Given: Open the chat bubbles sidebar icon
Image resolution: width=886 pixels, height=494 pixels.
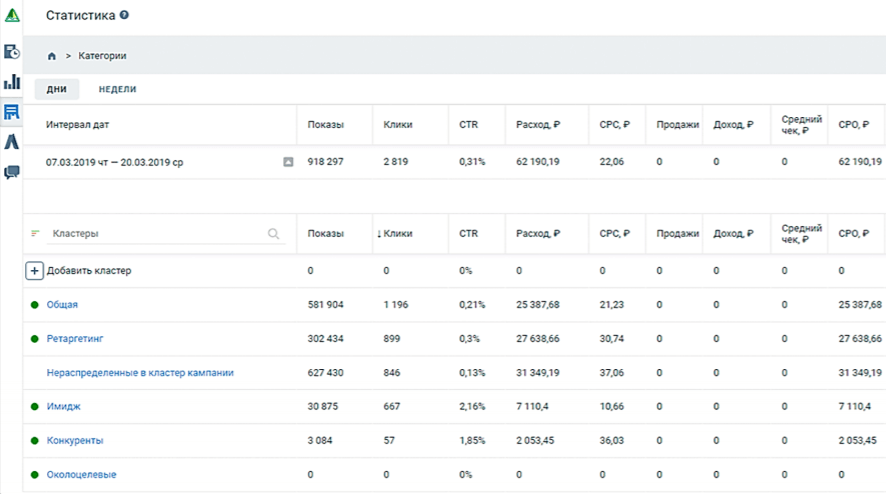Looking at the screenshot, I should point(12,172).
